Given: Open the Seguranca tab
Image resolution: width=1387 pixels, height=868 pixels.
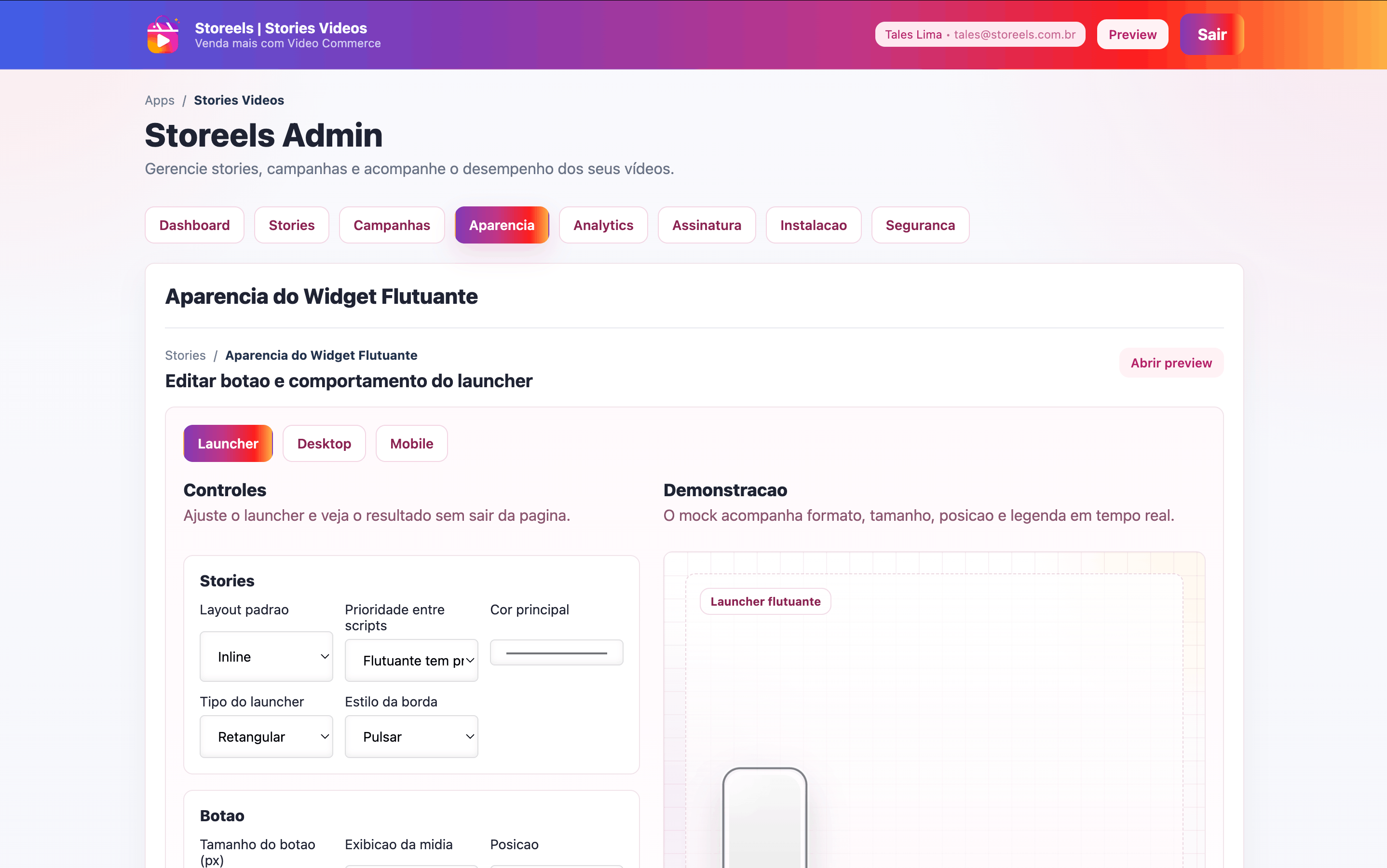Looking at the screenshot, I should [920, 225].
